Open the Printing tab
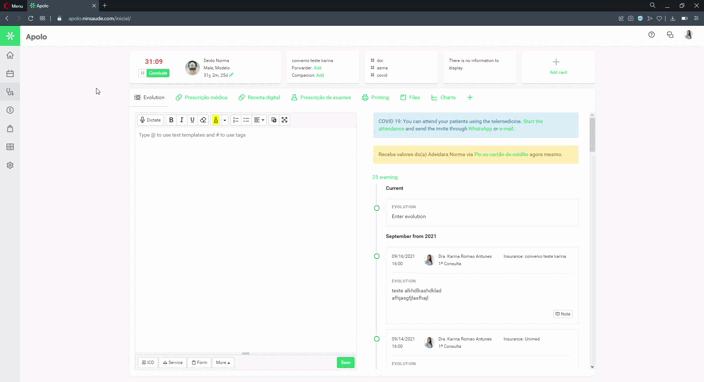 [x=375, y=97]
